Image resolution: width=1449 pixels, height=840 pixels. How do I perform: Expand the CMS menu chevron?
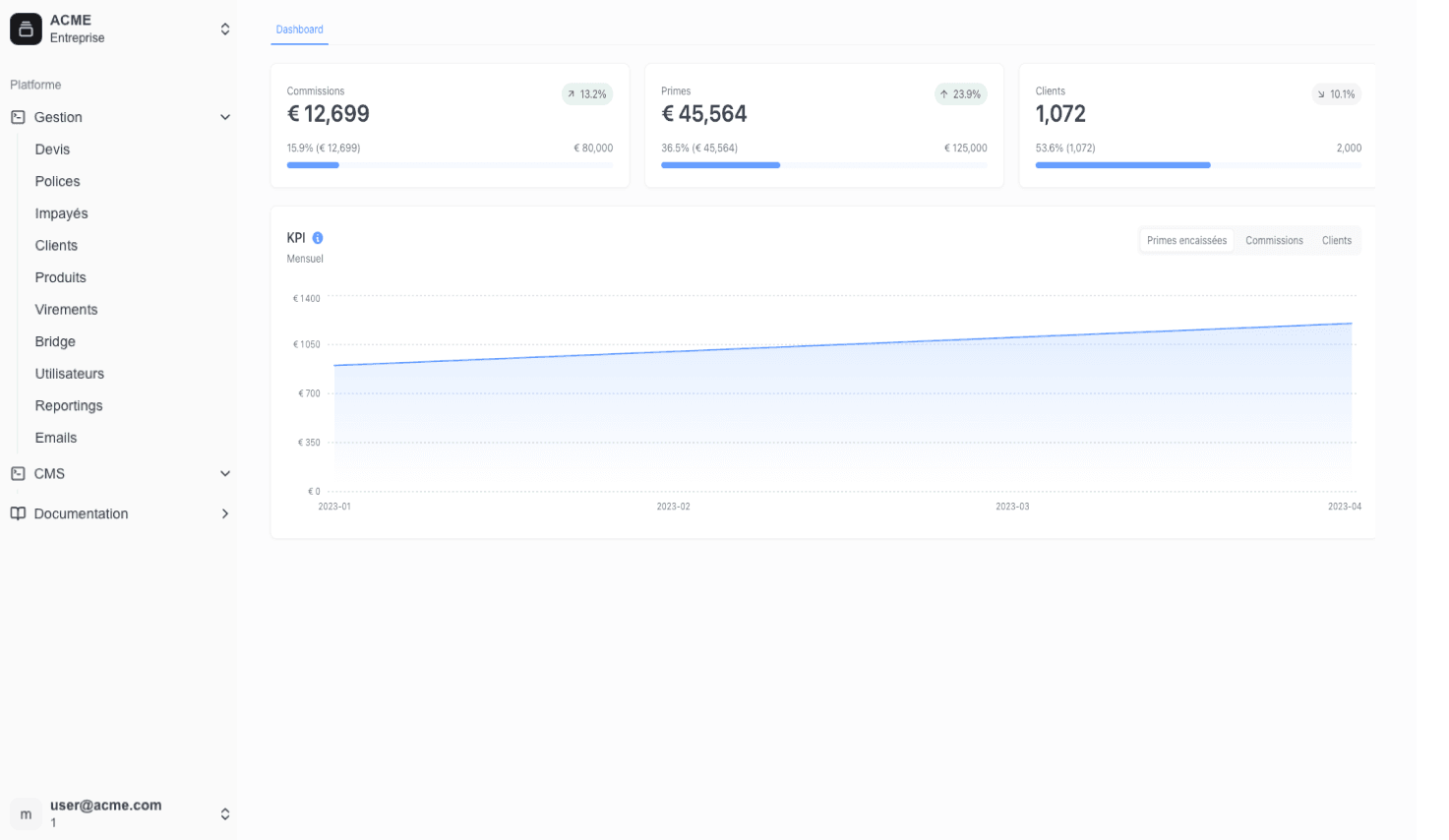(x=225, y=473)
